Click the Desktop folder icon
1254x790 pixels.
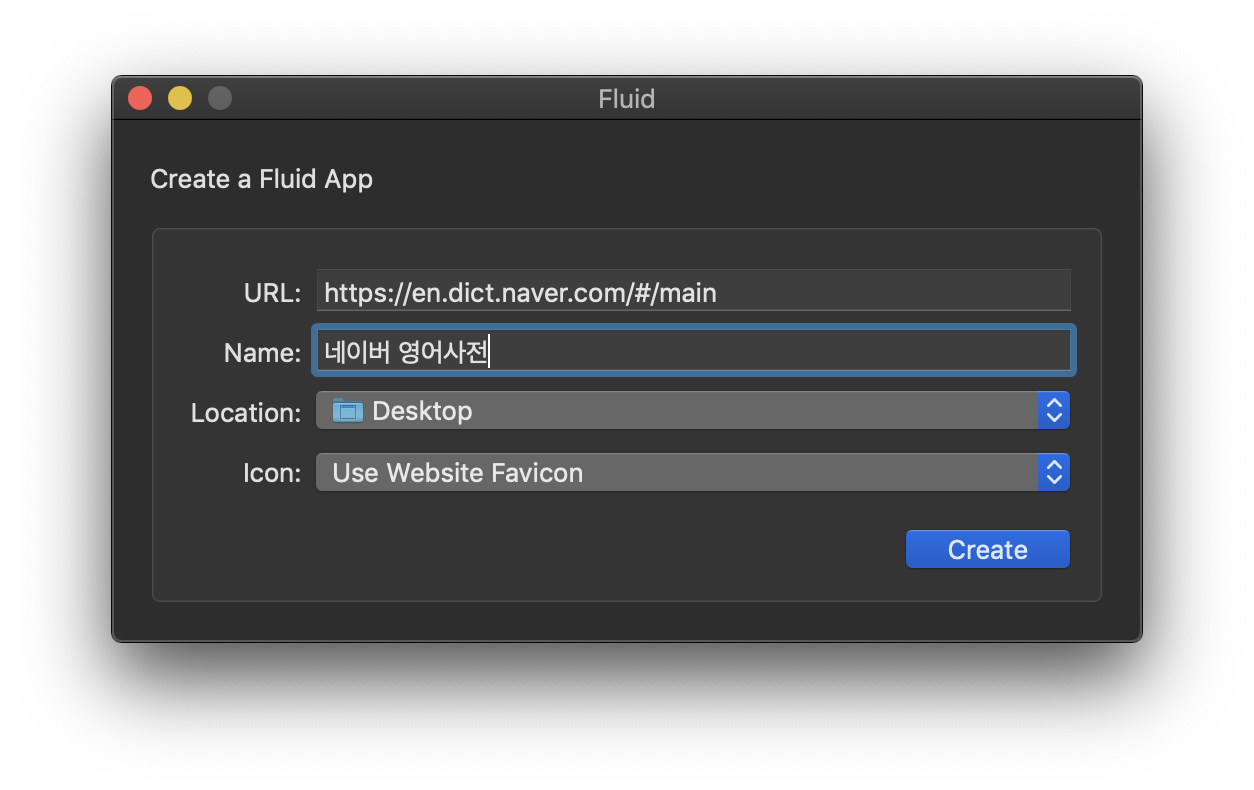pyautogui.click(x=348, y=411)
